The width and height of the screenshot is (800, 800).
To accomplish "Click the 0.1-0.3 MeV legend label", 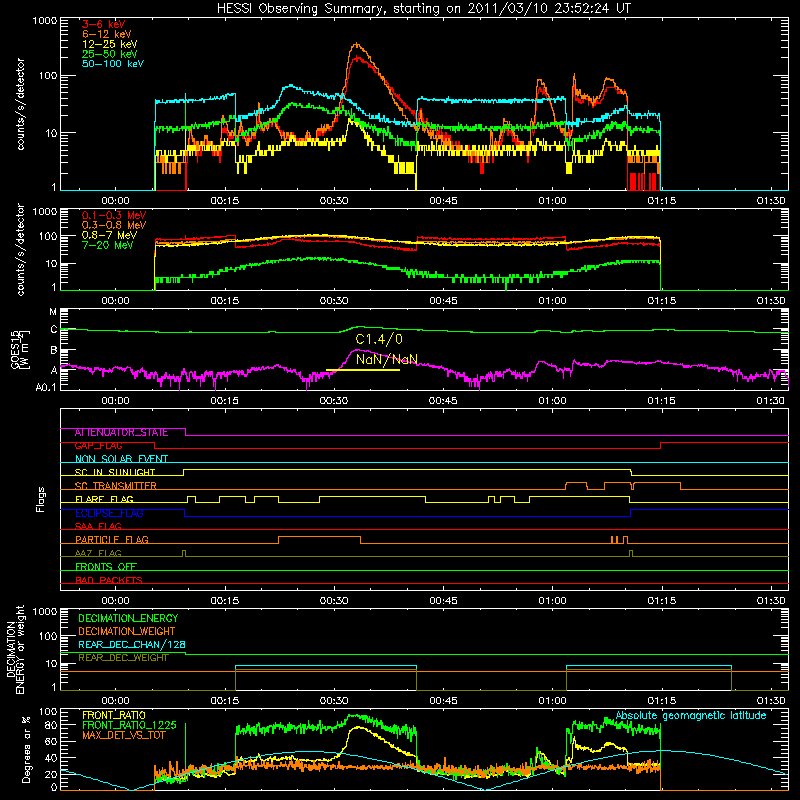I will (114, 215).
